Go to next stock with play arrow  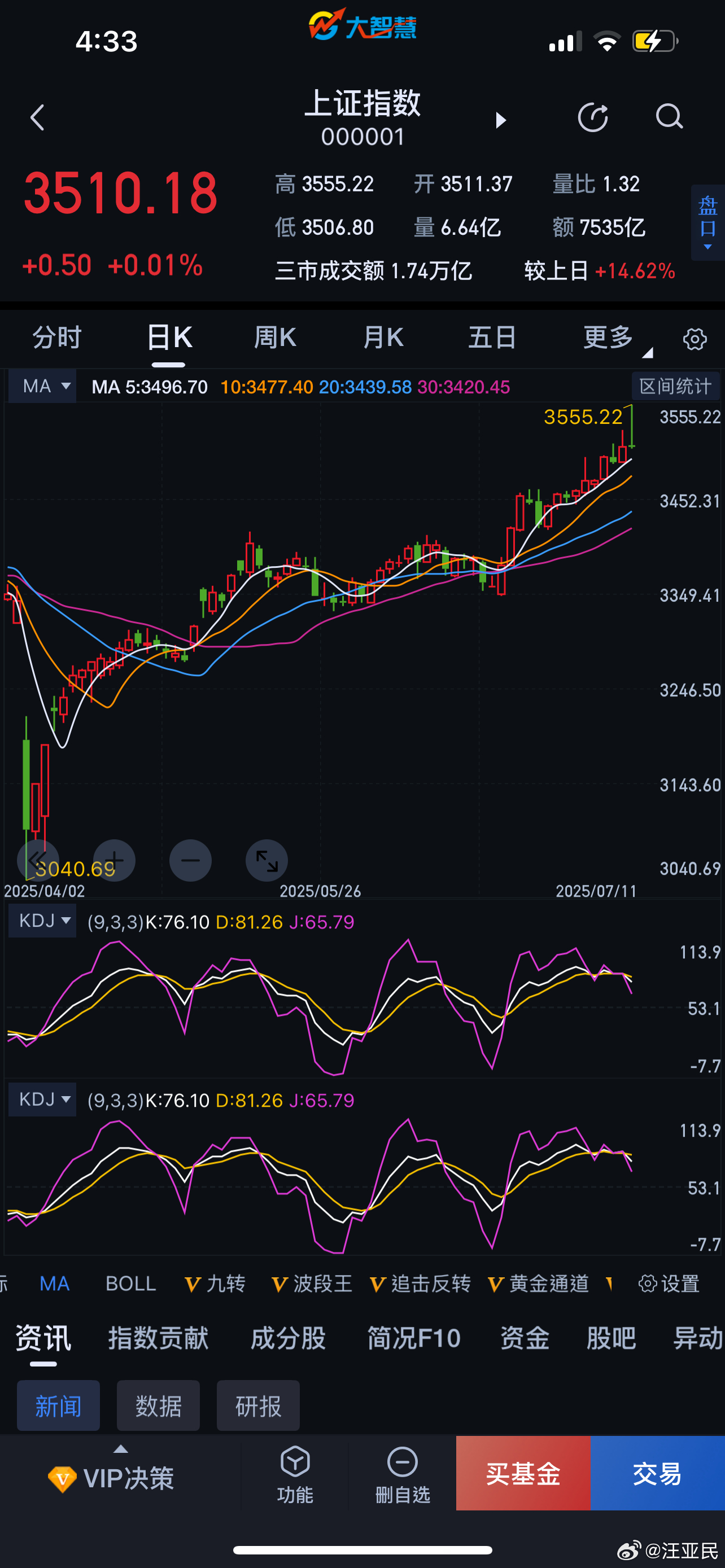(500, 120)
